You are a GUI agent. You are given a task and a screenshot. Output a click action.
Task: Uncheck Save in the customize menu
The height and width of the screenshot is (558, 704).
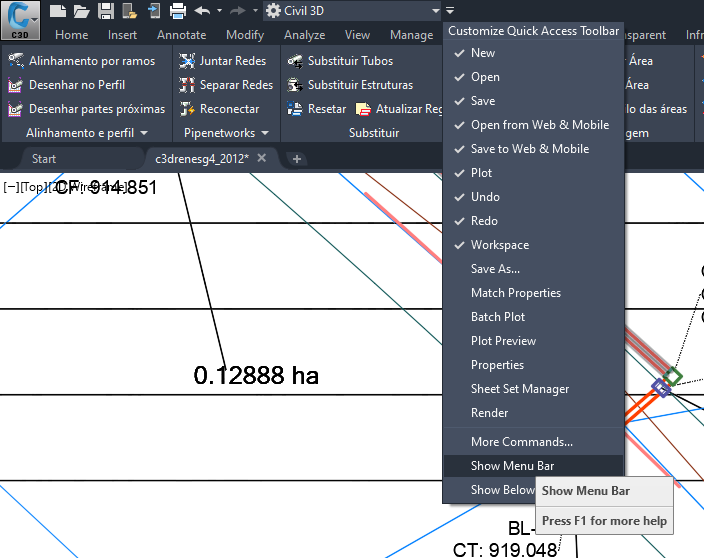coord(533,101)
